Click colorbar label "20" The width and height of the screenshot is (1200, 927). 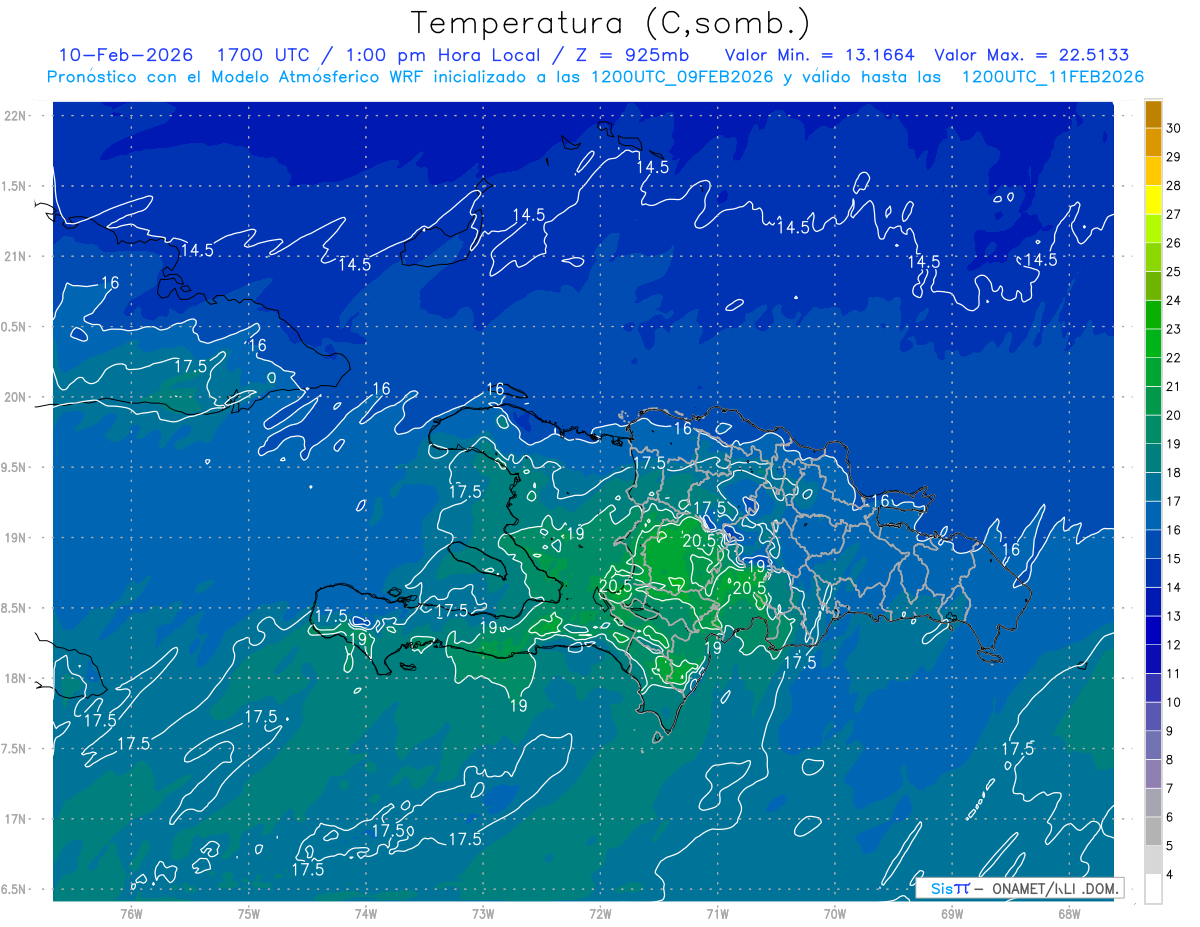pos(1174,415)
